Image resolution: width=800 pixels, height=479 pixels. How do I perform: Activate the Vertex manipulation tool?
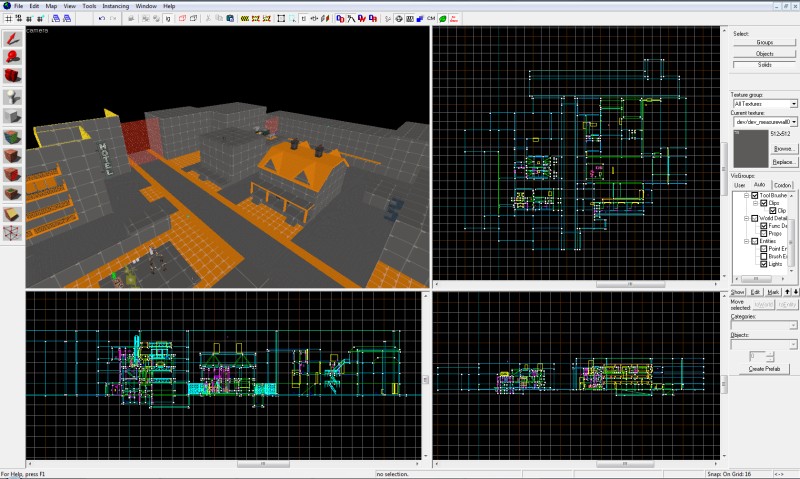(x=12, y=234)
